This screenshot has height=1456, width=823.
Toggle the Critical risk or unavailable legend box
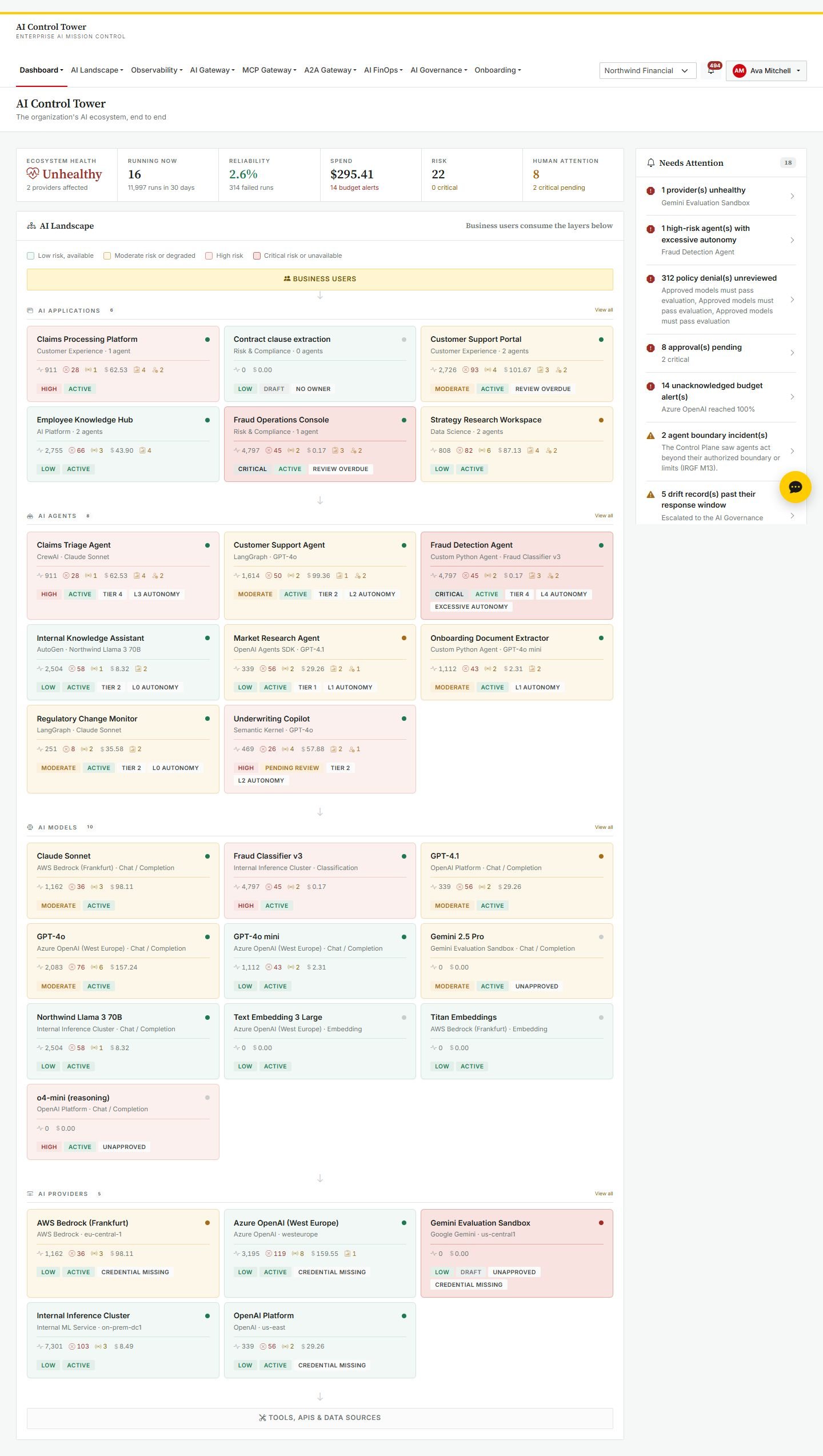tap(257, 256)
